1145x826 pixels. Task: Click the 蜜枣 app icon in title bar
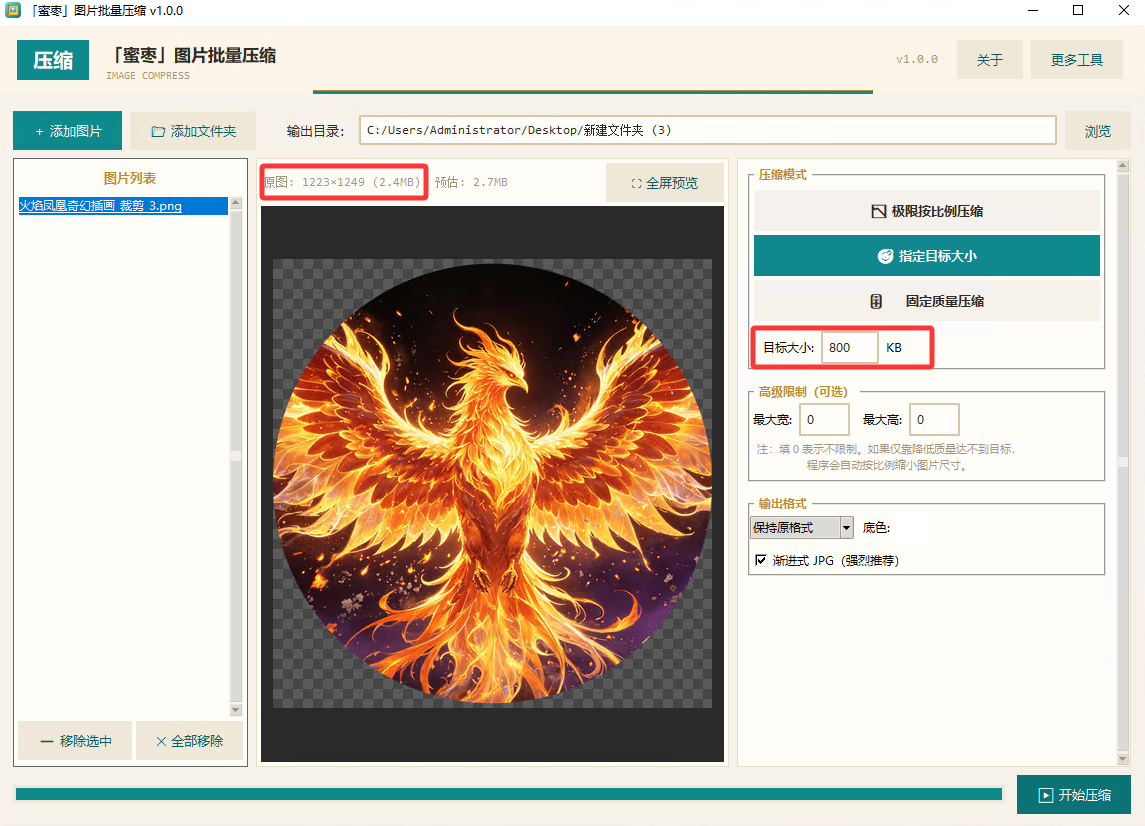12,10
